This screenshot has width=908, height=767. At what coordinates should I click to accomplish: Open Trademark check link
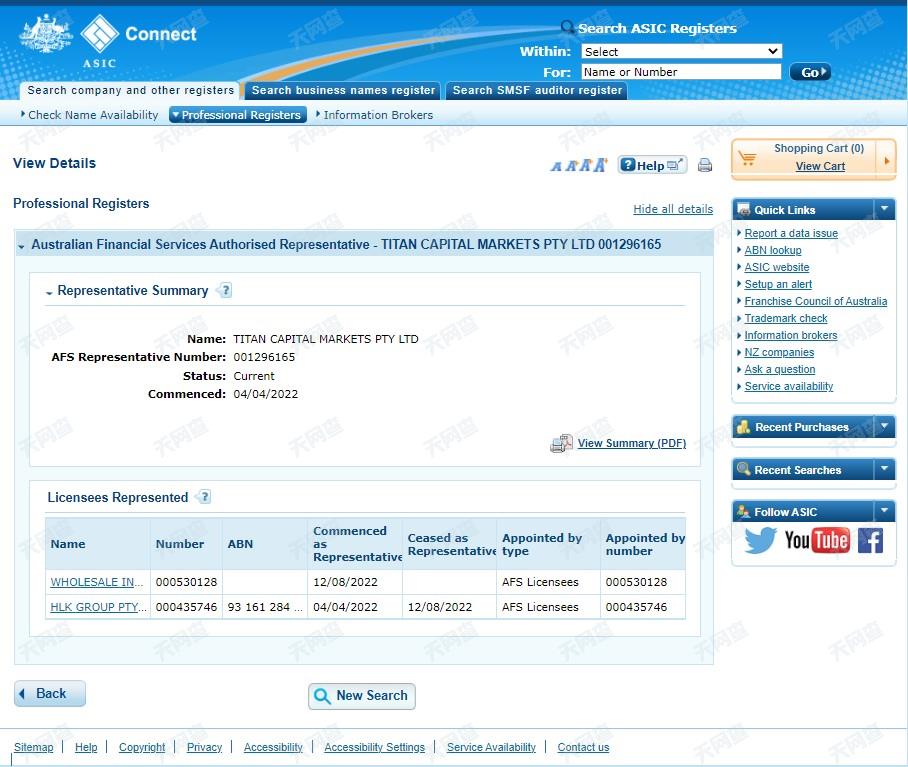786,318
